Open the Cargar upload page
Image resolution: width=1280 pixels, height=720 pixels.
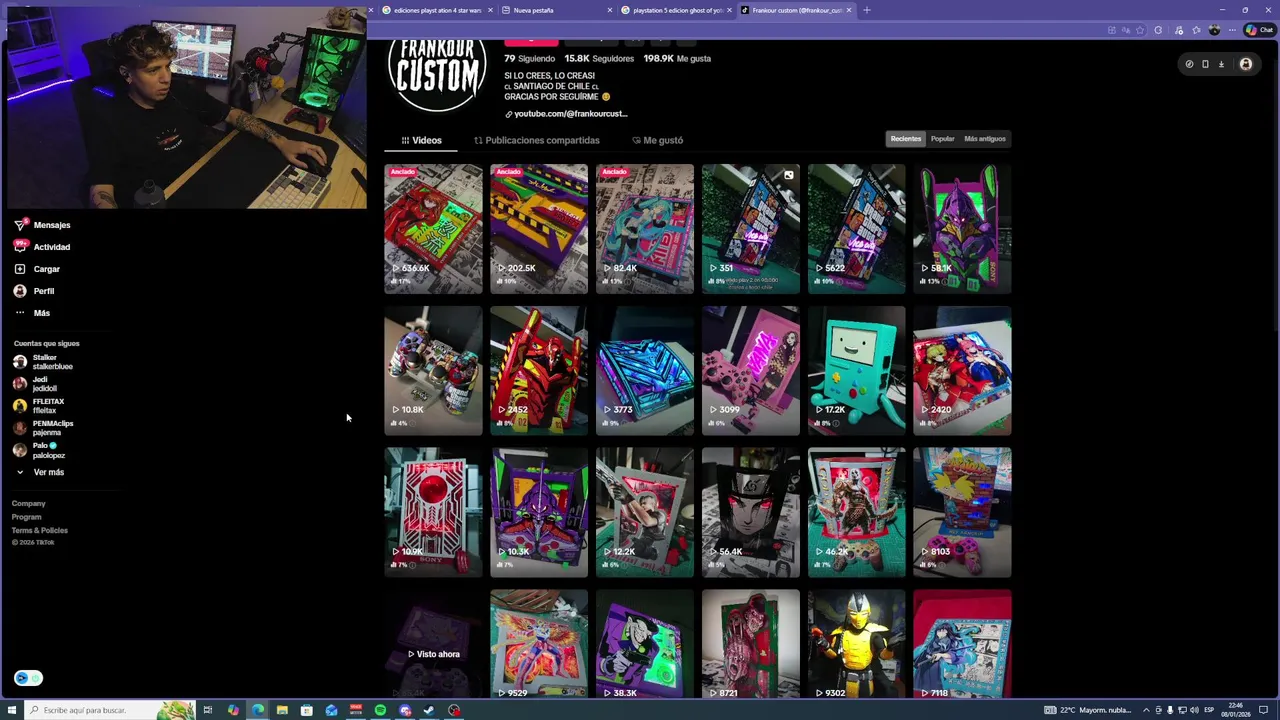37,269
